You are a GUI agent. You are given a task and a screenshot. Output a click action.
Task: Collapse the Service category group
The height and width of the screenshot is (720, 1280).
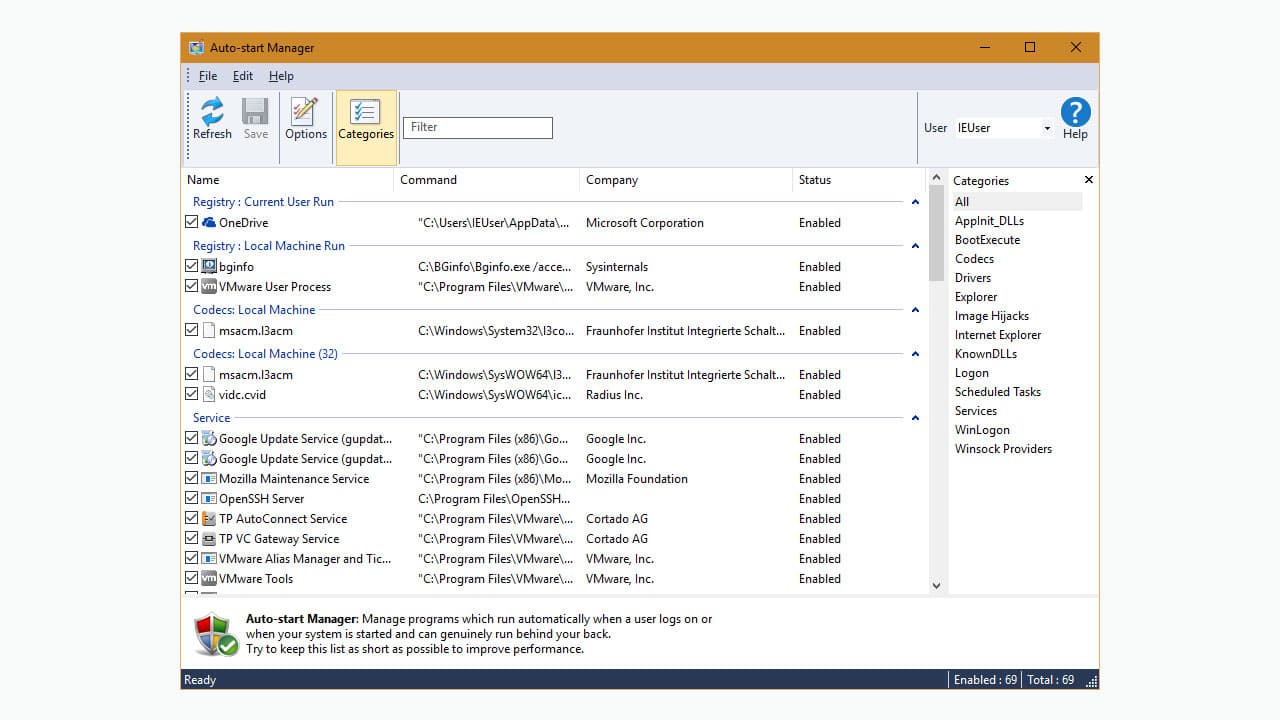point(915,417)
